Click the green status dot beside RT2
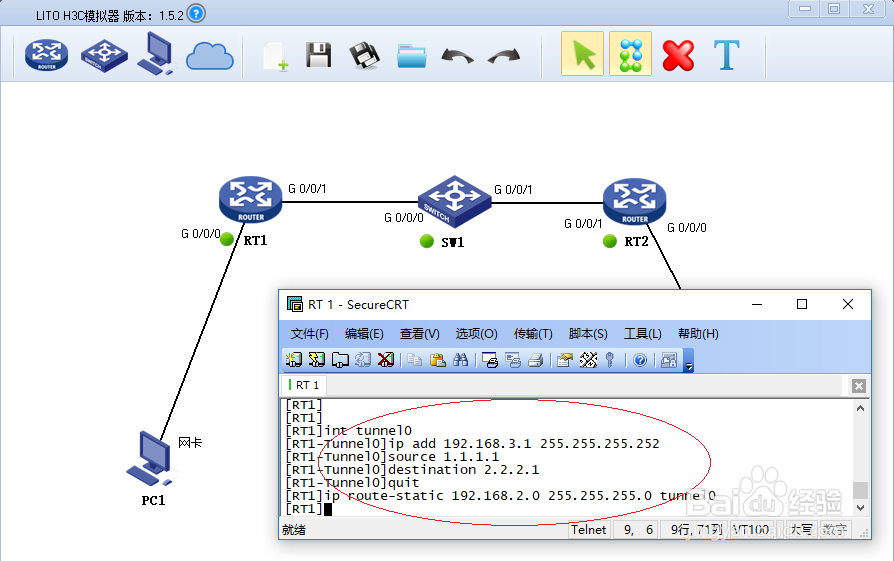This screenshot has width=894, height=561. point(609,241)
